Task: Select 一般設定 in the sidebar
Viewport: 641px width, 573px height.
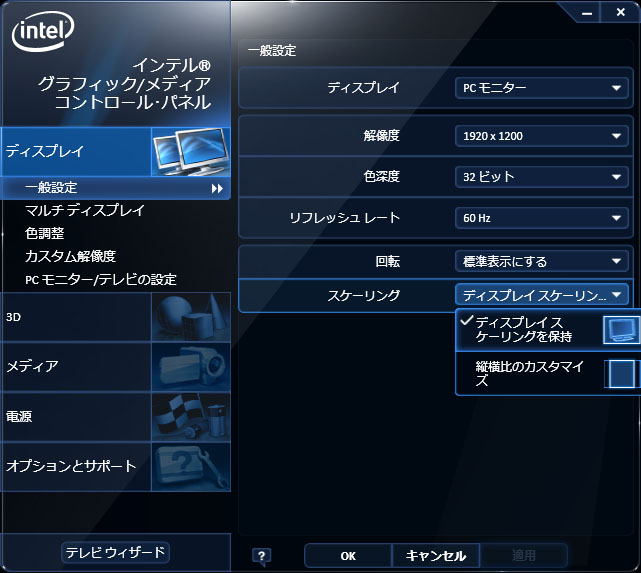Action: (116, 188)
